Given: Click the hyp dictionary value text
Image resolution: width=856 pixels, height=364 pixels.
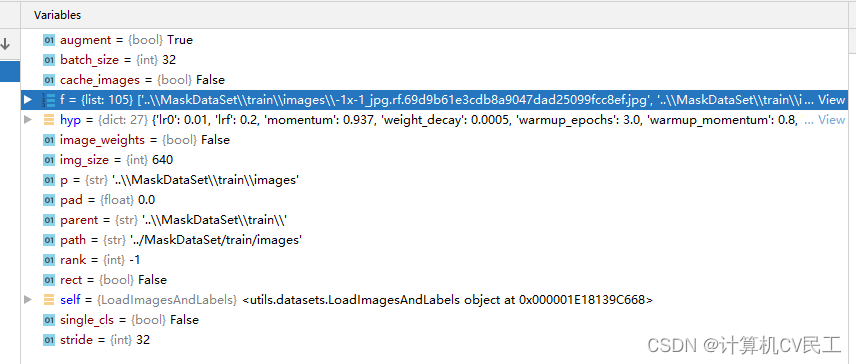Looking at the screenshot, I should [474, 120].
